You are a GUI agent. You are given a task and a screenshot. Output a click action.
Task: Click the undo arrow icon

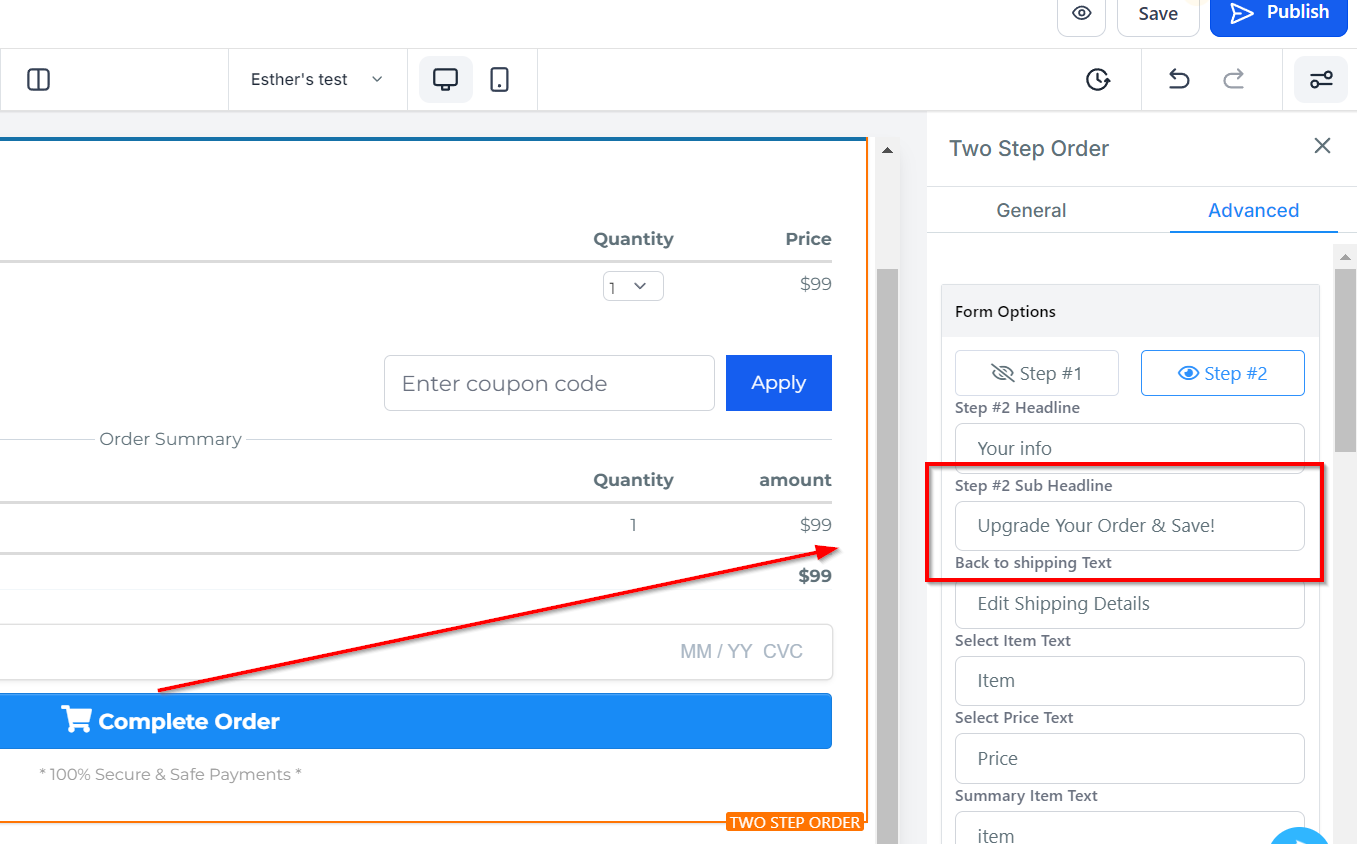tap(1179, 79)
